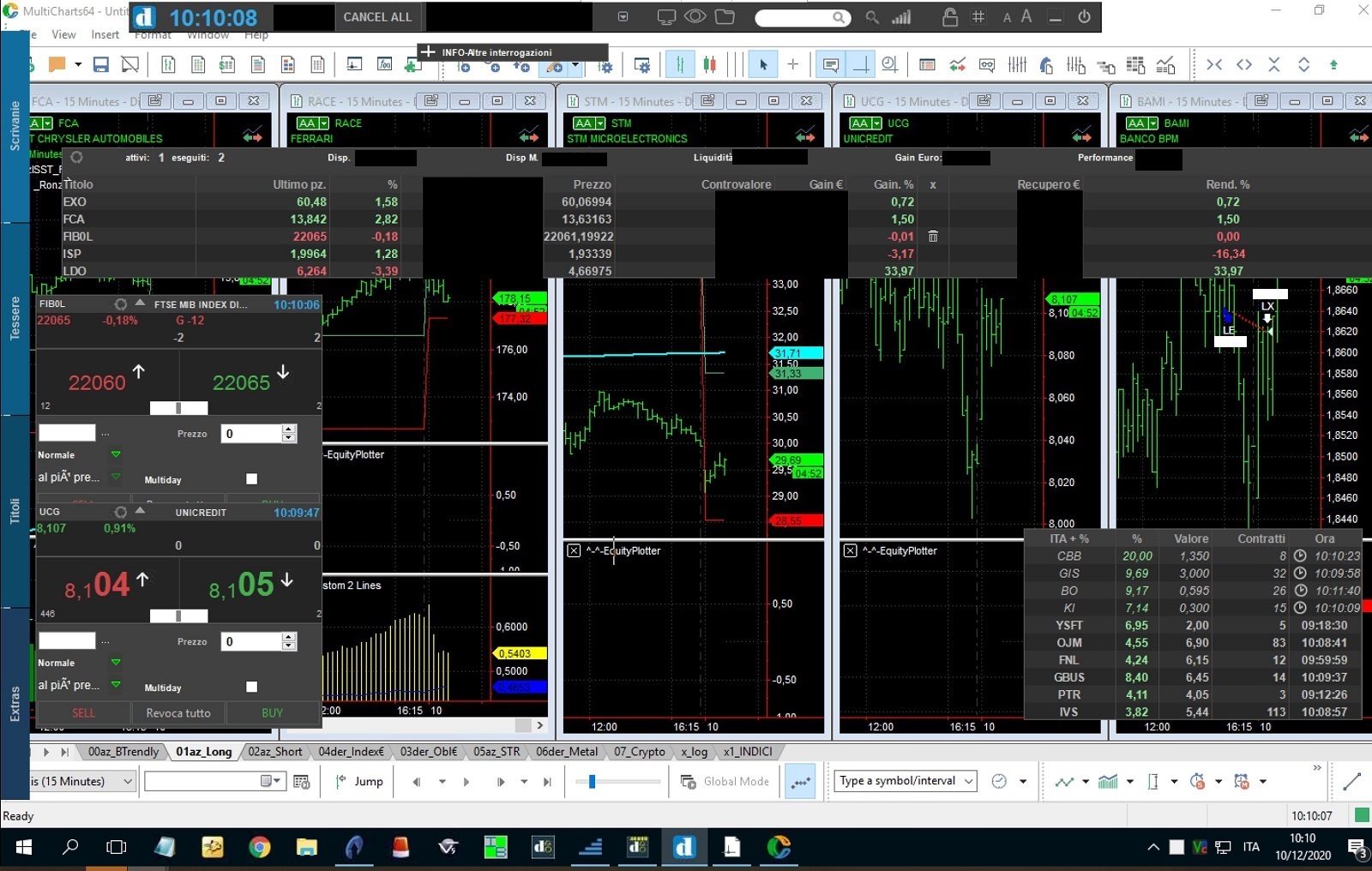Toggle the dotted-line drawing mode button

(x=801, y=781)
